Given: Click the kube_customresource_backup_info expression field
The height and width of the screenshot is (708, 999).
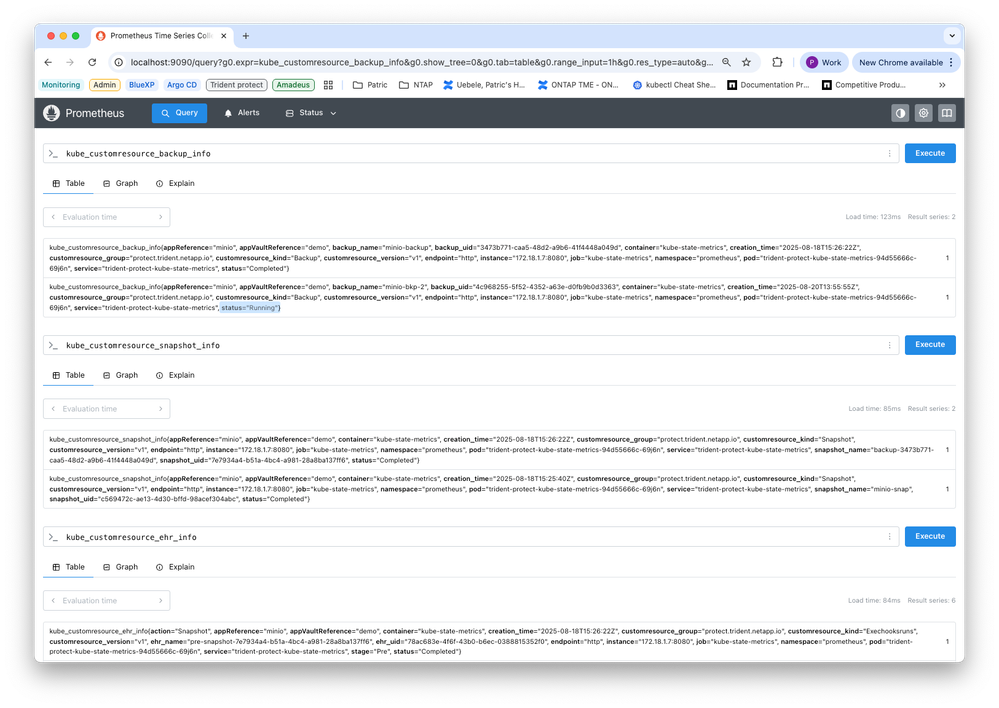Looking at the screenshot, I should [x=471, y=154].
